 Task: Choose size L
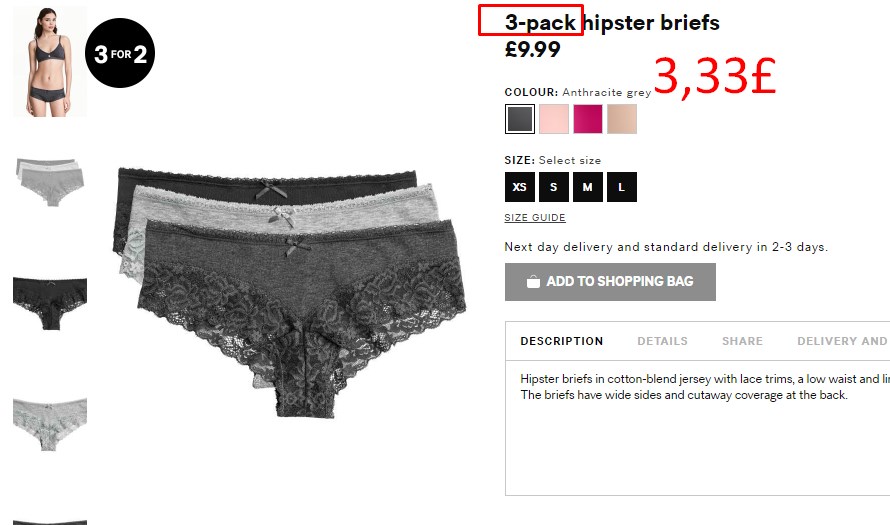(622, 187)
